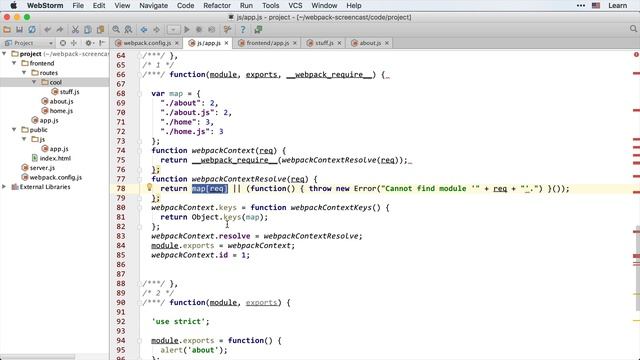The width and height of the screenshot is (640, 360).
Task: Click the Redo arrow in toolbar
Action: (60, 29)
